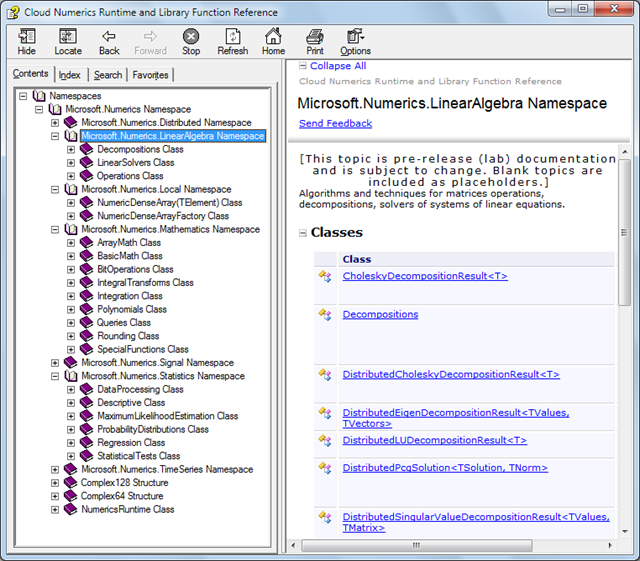This screenshot has width=640, height=561.
Task: Collapse the Microsoft.Numerics Namespace node
Action: 39,109
